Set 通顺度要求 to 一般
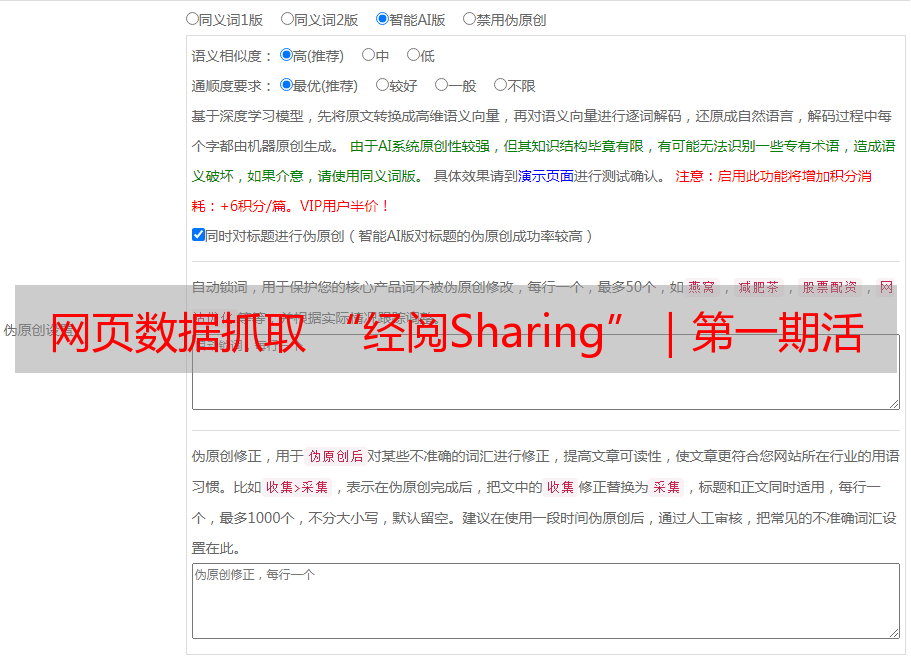This screenshot has width=911, height=658. 442,85
